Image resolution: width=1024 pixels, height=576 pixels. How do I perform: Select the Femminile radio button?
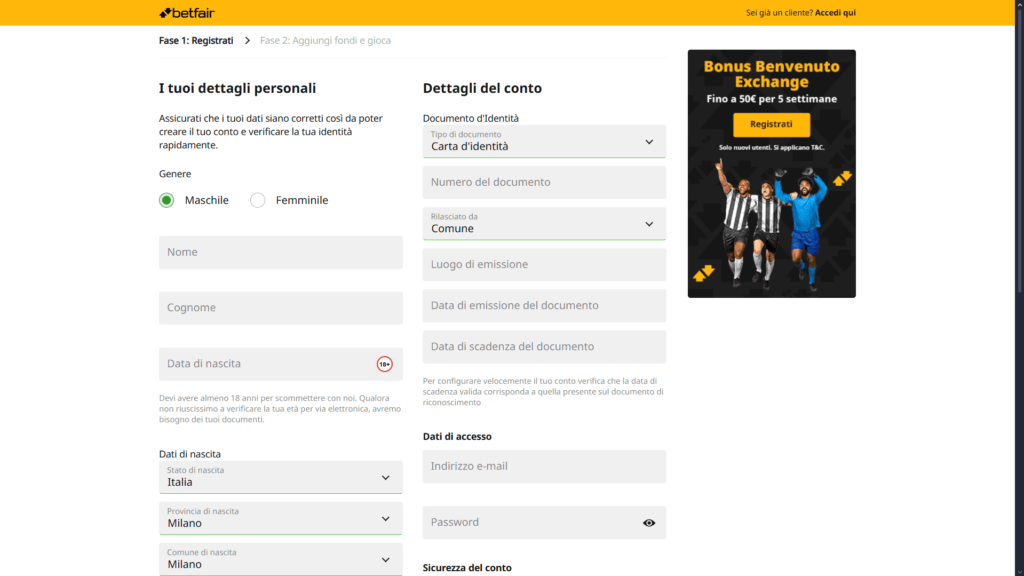pos(258,200)
